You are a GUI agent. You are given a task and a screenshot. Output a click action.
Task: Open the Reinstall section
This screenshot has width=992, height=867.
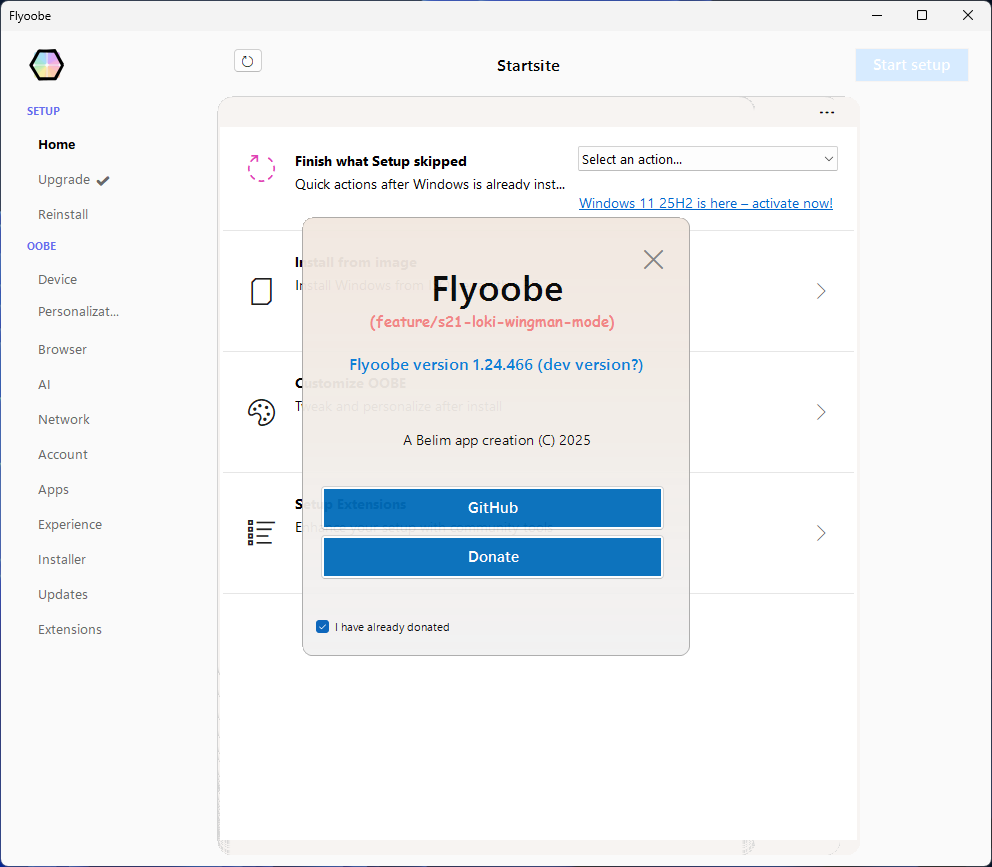pos(63,215)
